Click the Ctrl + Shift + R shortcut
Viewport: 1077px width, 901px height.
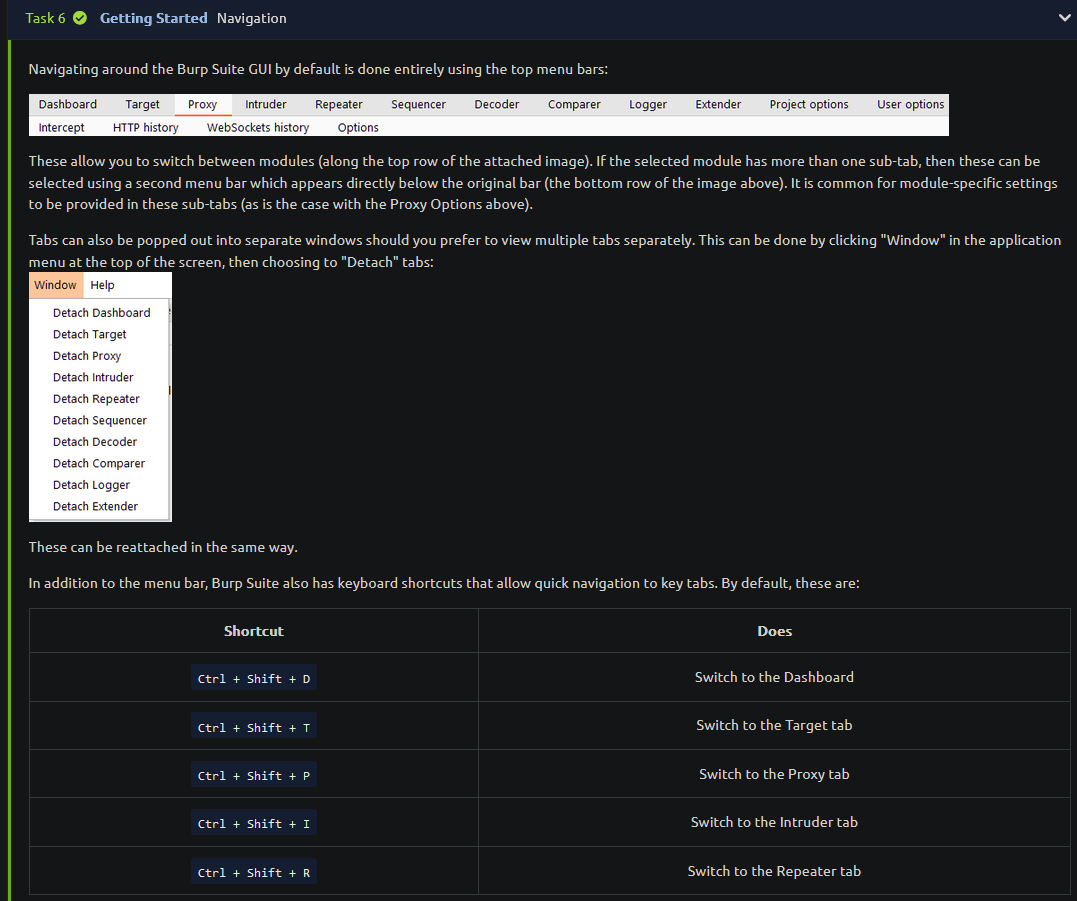point(253,872)
